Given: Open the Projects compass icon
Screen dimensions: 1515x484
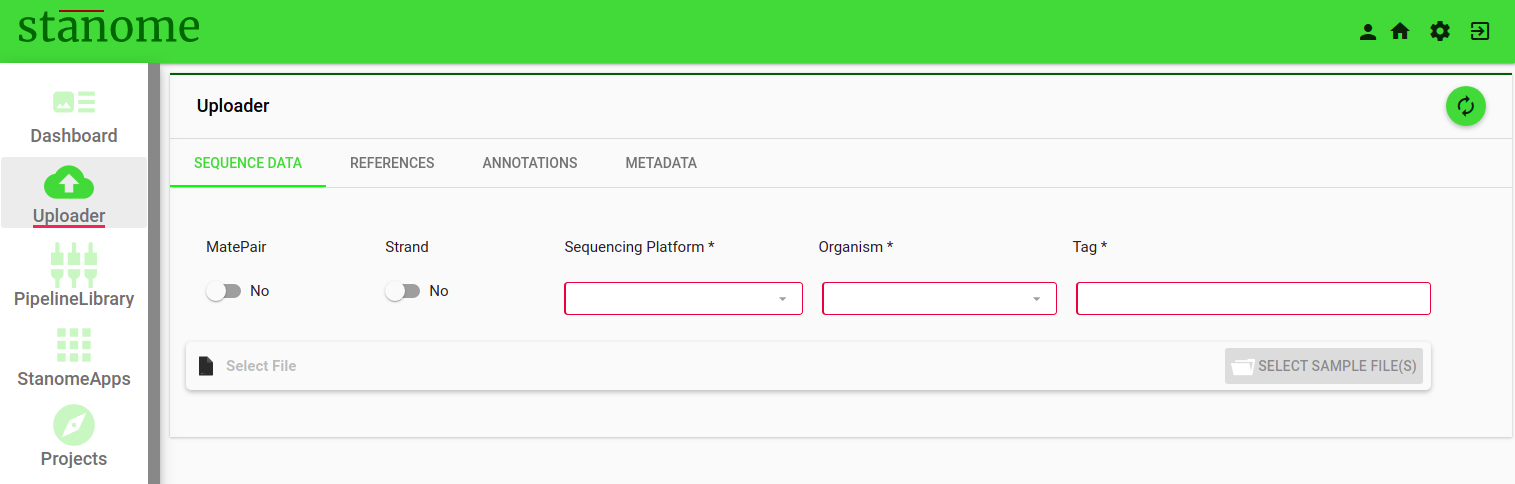Looking at the screenshot, I should (x=74, y=426).
